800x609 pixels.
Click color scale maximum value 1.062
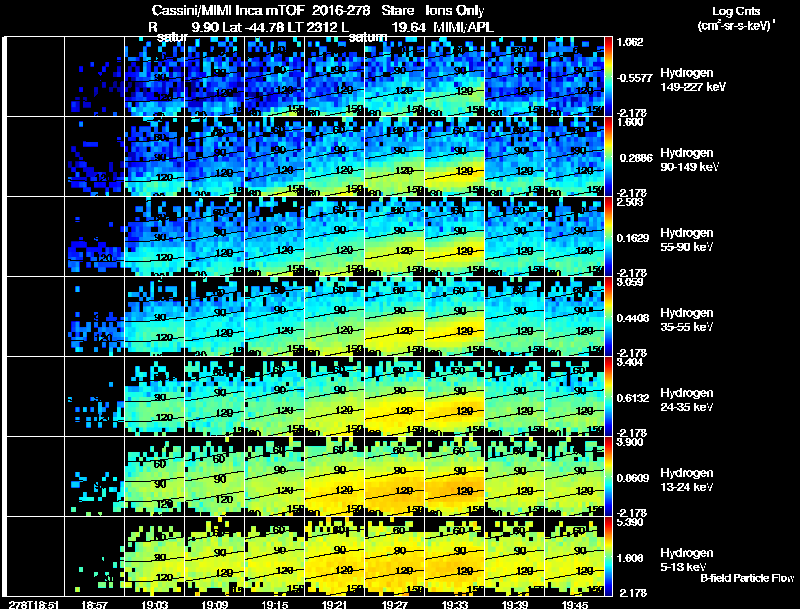coord(630,42)
